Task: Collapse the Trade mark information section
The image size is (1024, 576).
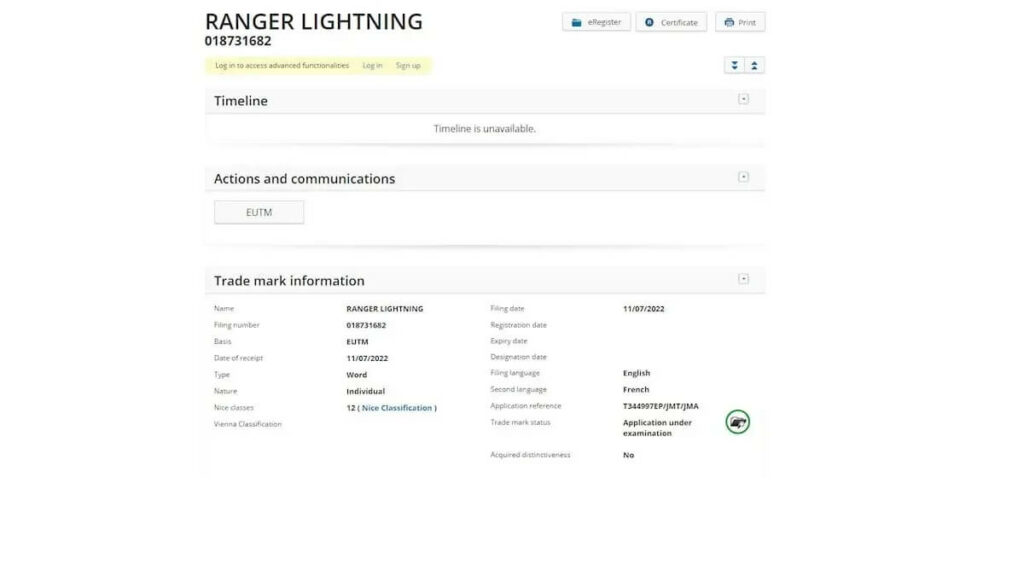Action: (x=743, y=279)
